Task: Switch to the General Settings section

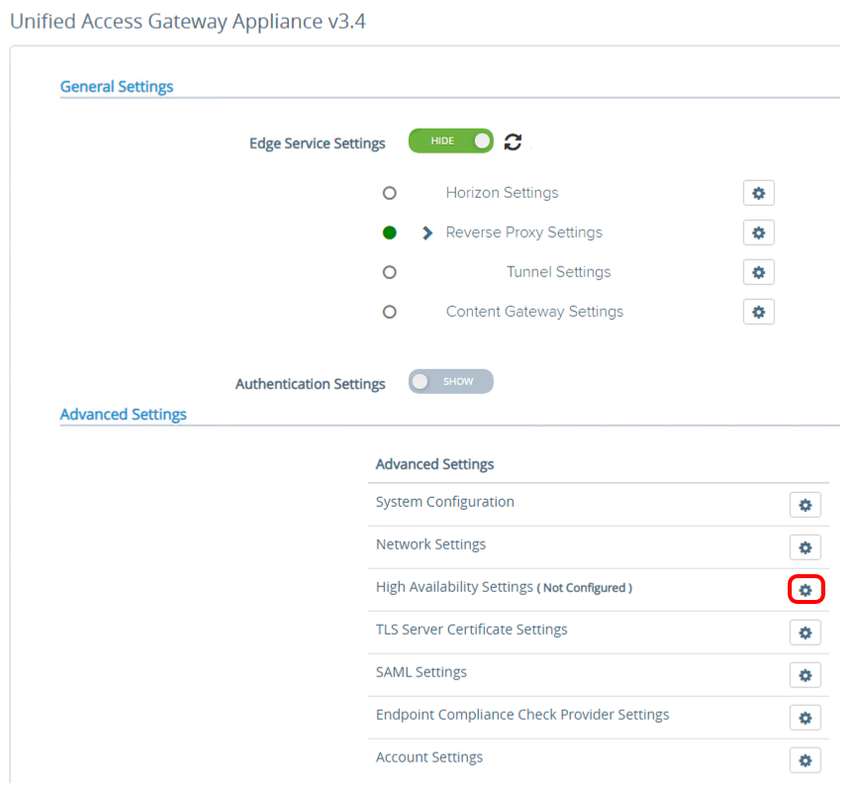Action: pos(116,86)
